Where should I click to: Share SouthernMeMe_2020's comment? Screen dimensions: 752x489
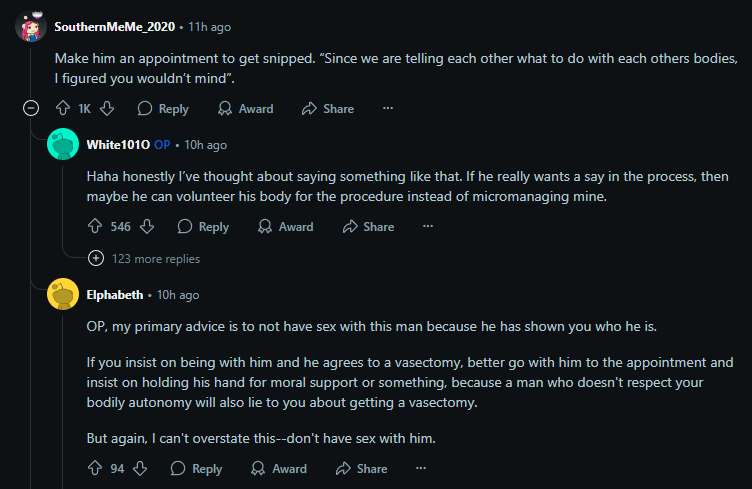pyautogui.click(x=328, y=108)
